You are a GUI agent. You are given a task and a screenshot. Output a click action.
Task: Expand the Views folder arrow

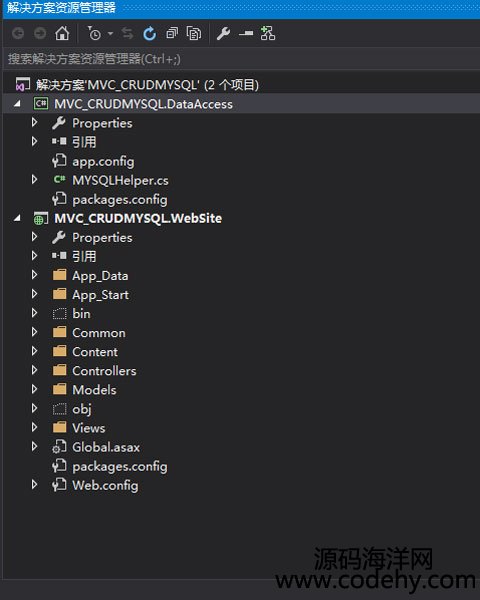(34, 427)
